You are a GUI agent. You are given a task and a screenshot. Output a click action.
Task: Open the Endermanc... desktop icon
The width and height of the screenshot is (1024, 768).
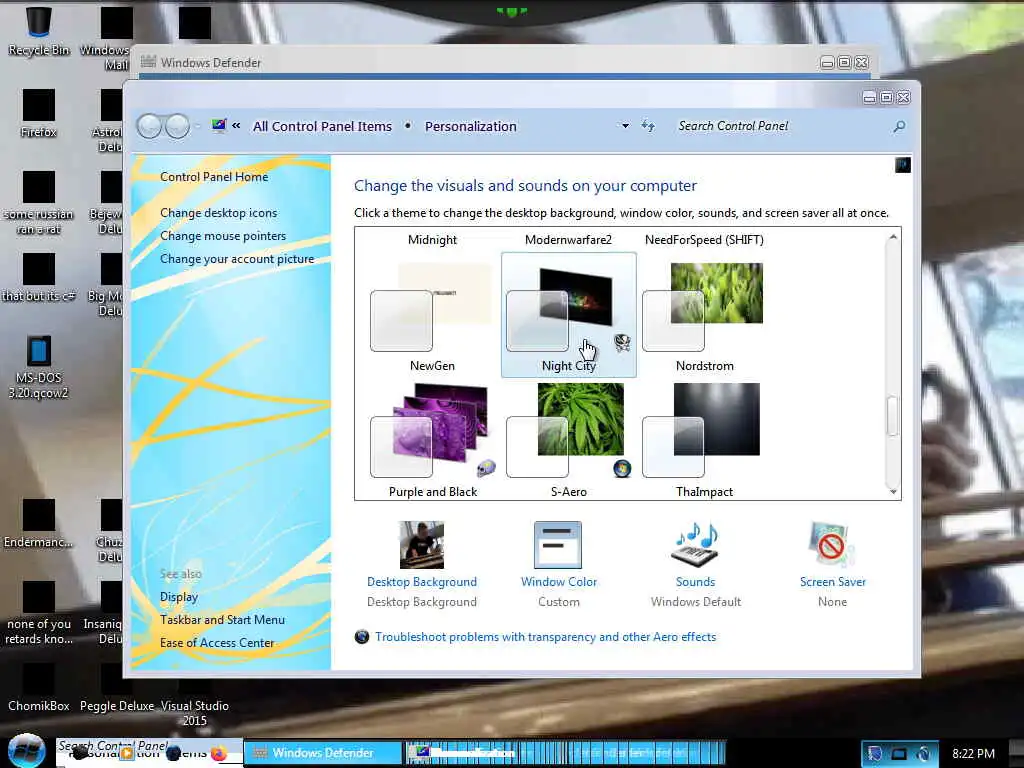click(39, 524)
